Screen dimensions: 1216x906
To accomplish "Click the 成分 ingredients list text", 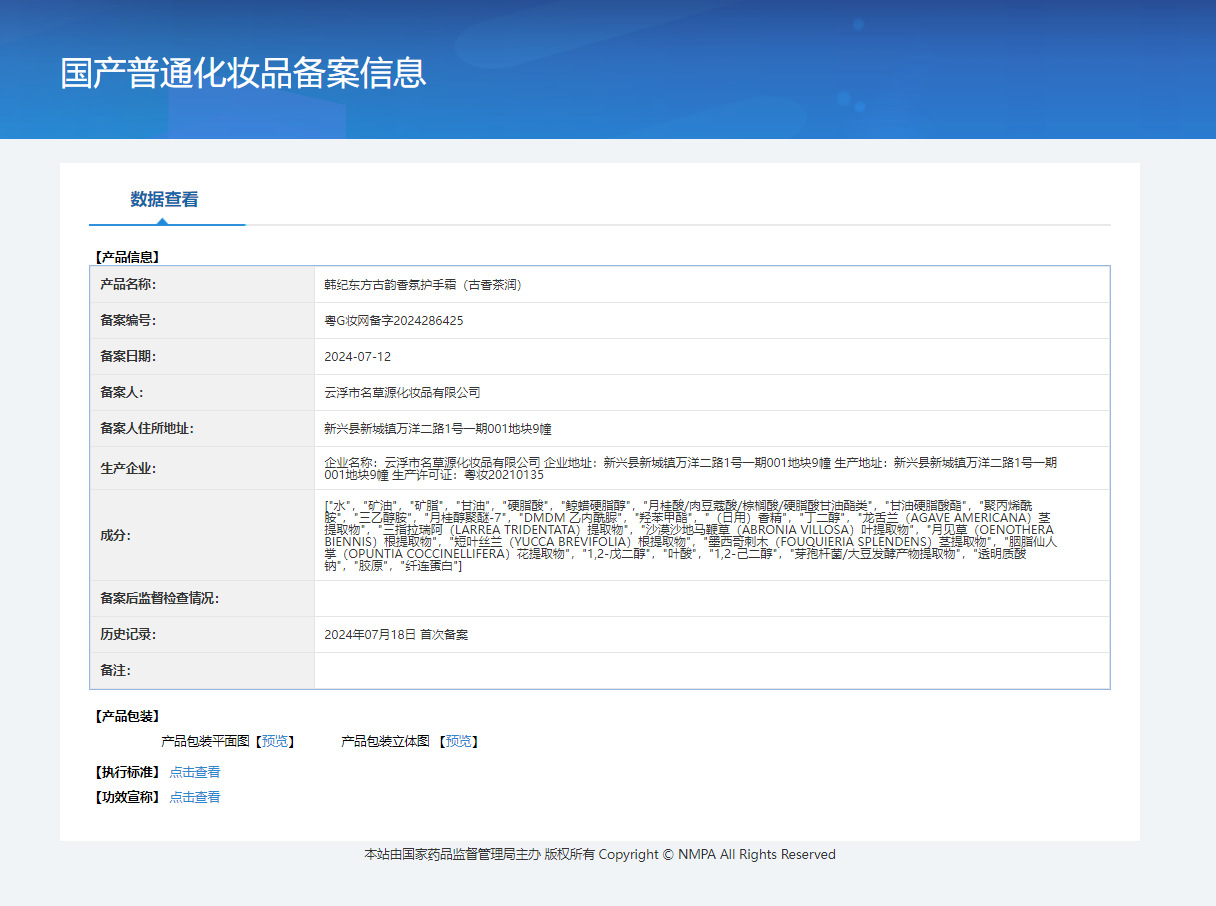I will click(x=688, y=535).
